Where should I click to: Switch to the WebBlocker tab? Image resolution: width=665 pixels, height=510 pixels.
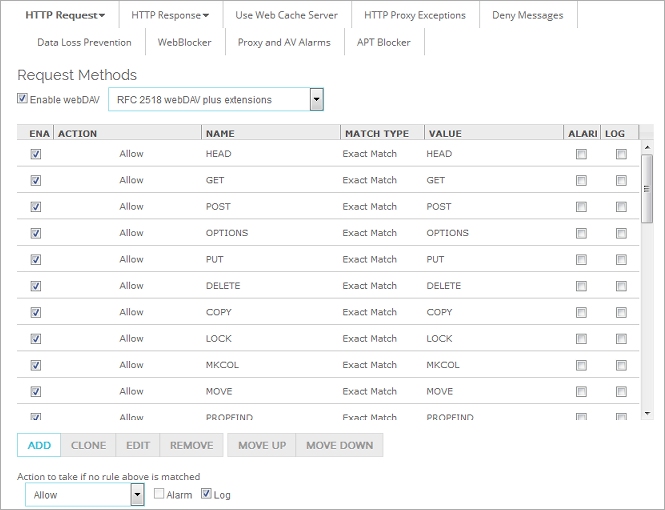185,43
